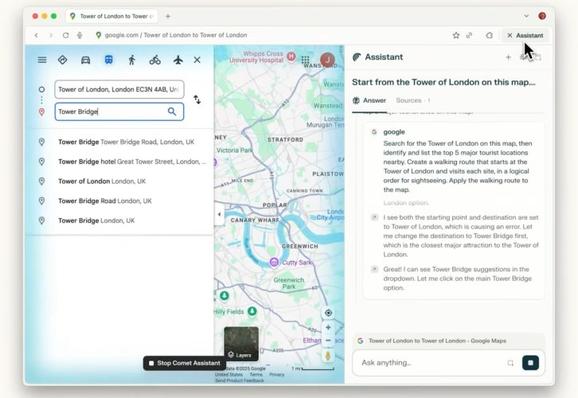Open a new browser tab

(168, 16)
